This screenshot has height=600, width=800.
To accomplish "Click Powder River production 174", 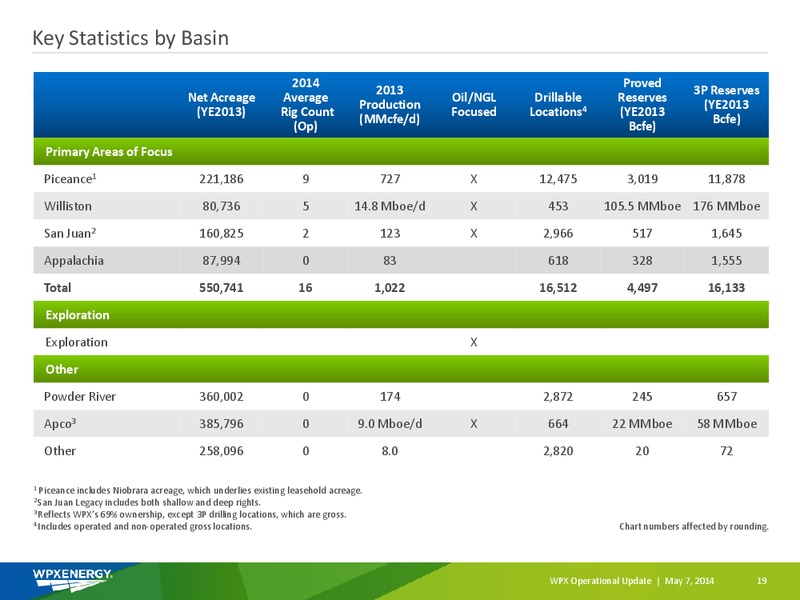I will pyautogui.click(x=390, y=396).
